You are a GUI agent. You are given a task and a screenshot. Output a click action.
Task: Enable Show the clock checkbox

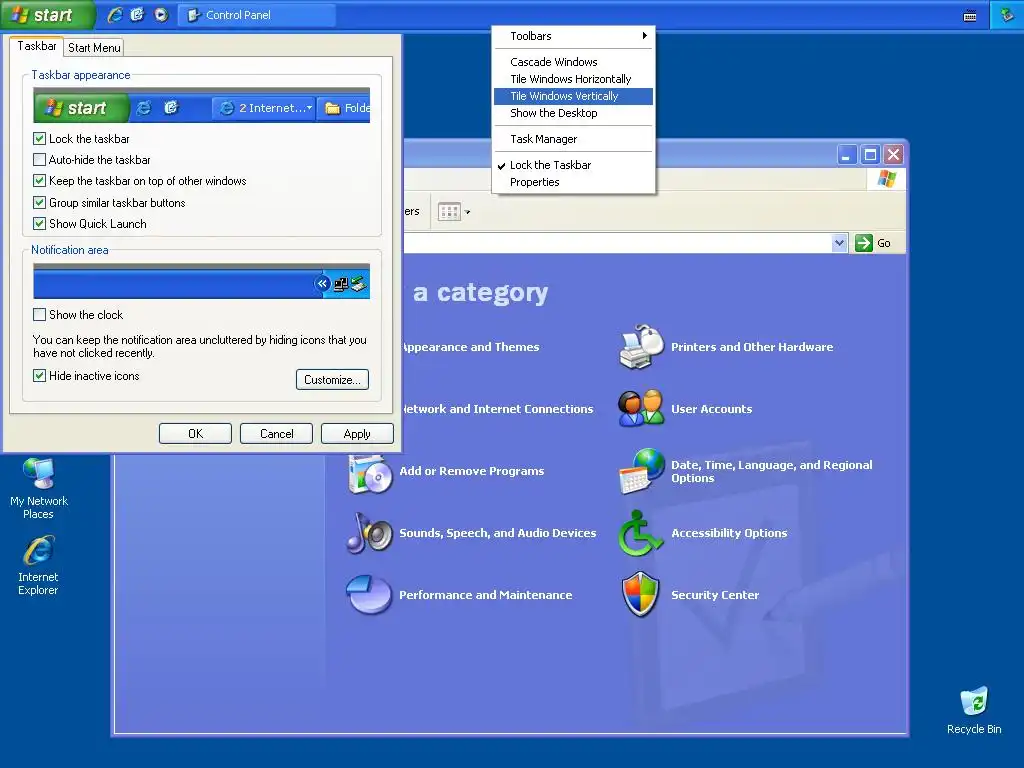[x=39, y=315]
